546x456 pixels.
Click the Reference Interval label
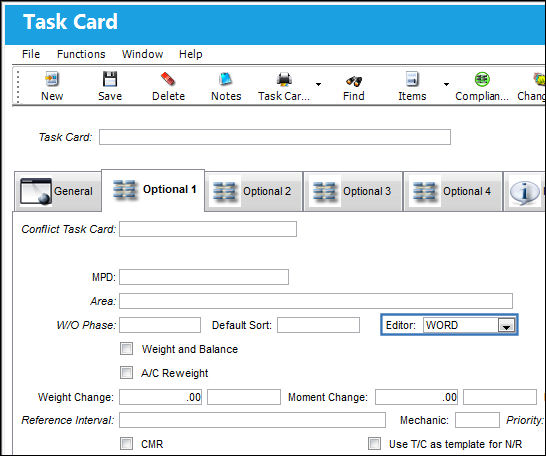click(68, 420)
